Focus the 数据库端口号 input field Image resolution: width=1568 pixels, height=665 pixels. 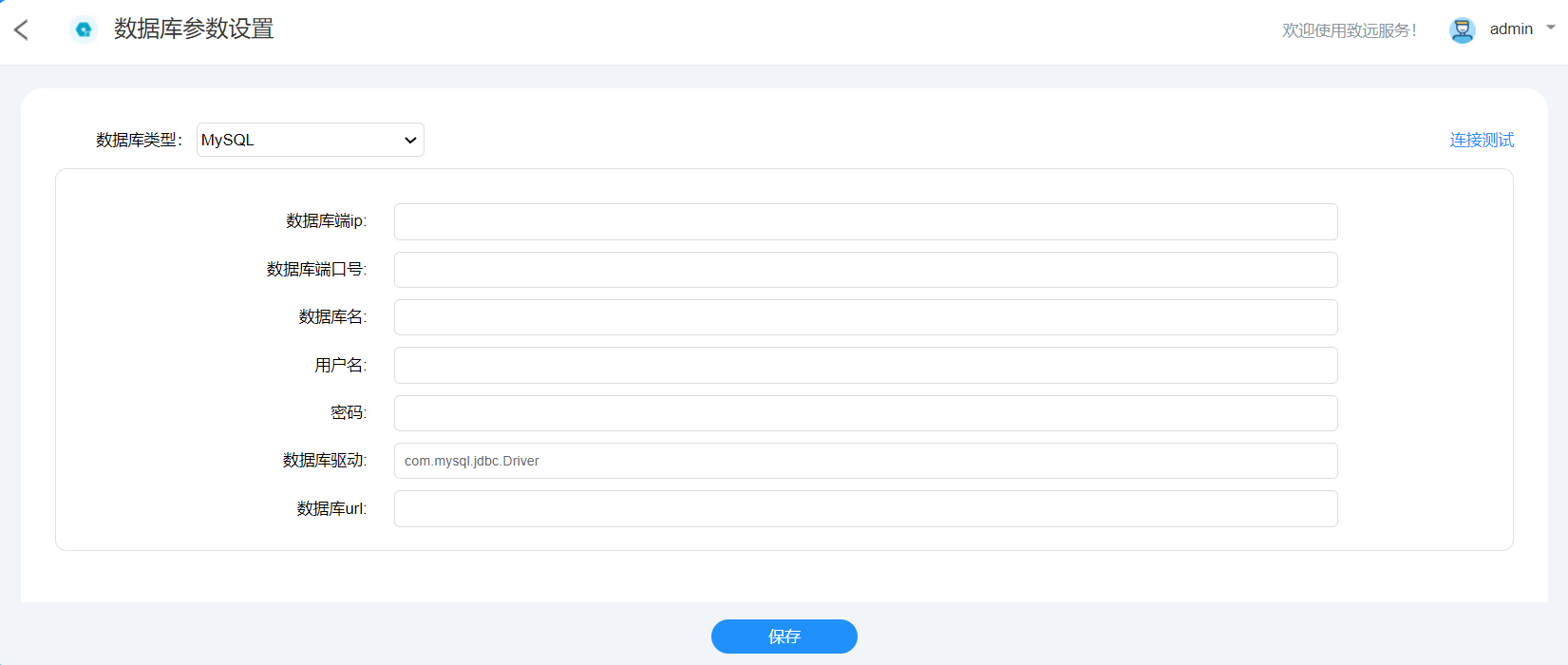point(865,270)
